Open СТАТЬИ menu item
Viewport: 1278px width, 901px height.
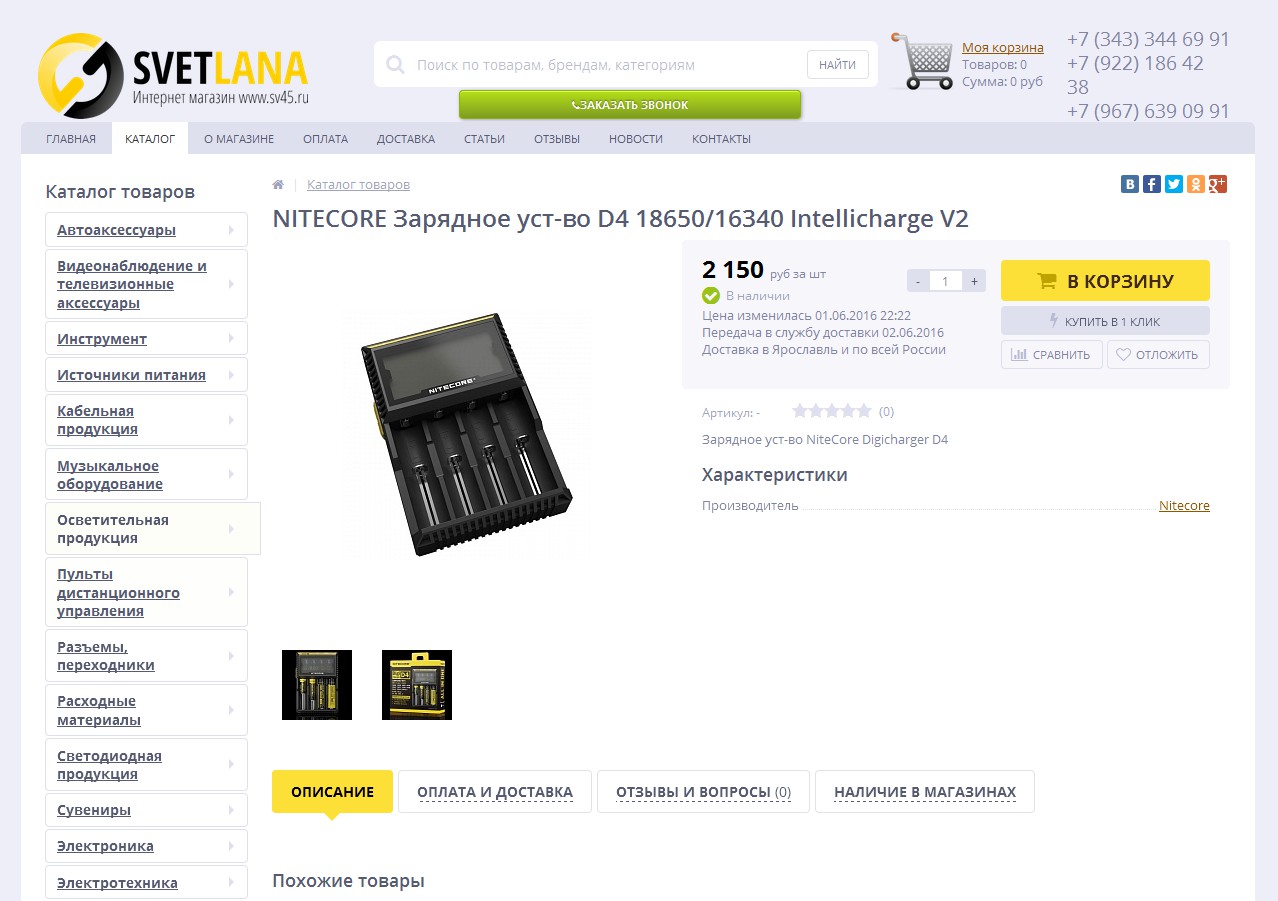[x=484, y=139]
